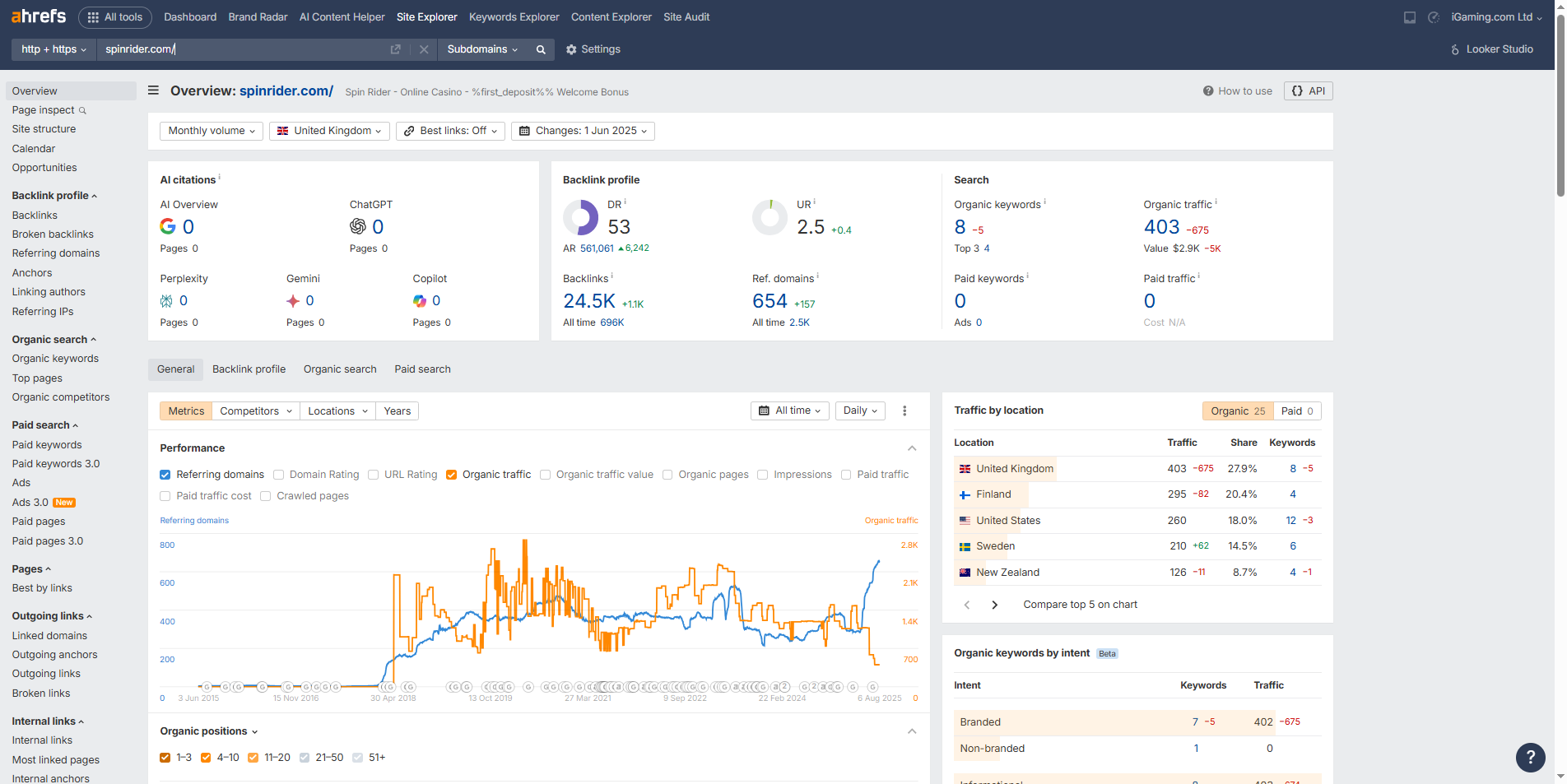Go to next page of traffic locations
The image size is (1567, 784).
[994, 605]
